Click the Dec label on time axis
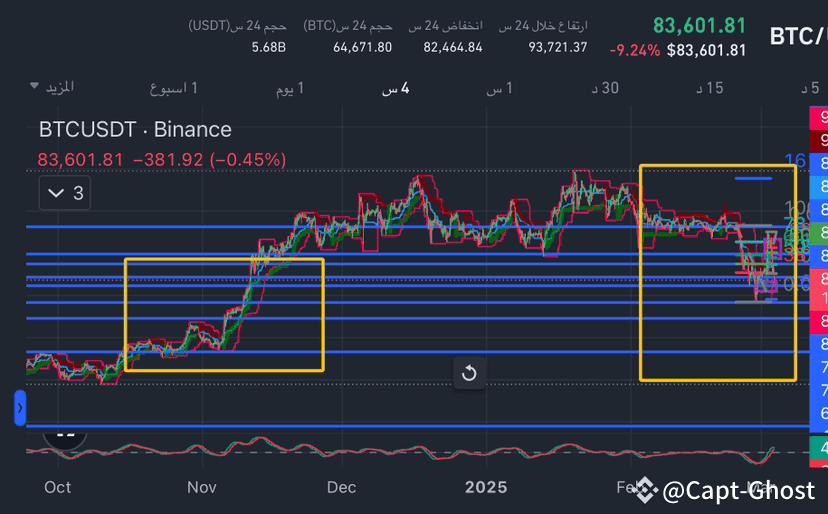 (341, 487)
